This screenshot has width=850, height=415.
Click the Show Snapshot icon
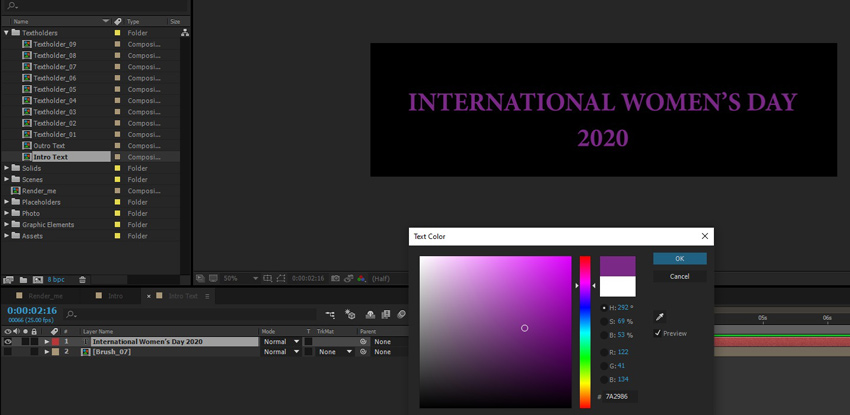tap(349, 278)
